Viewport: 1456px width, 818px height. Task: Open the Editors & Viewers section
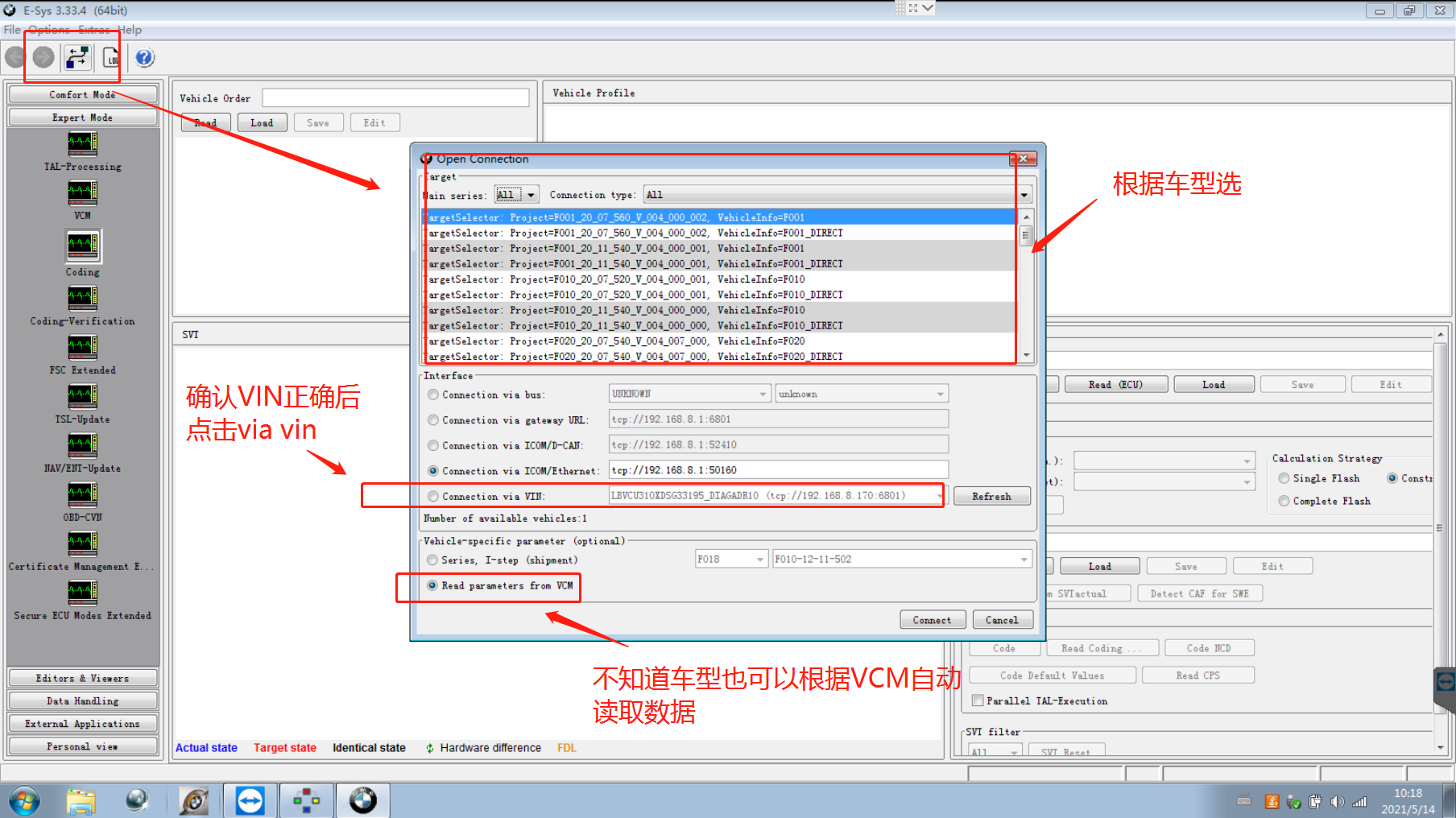pyautogui.click(x=82, y=678)
